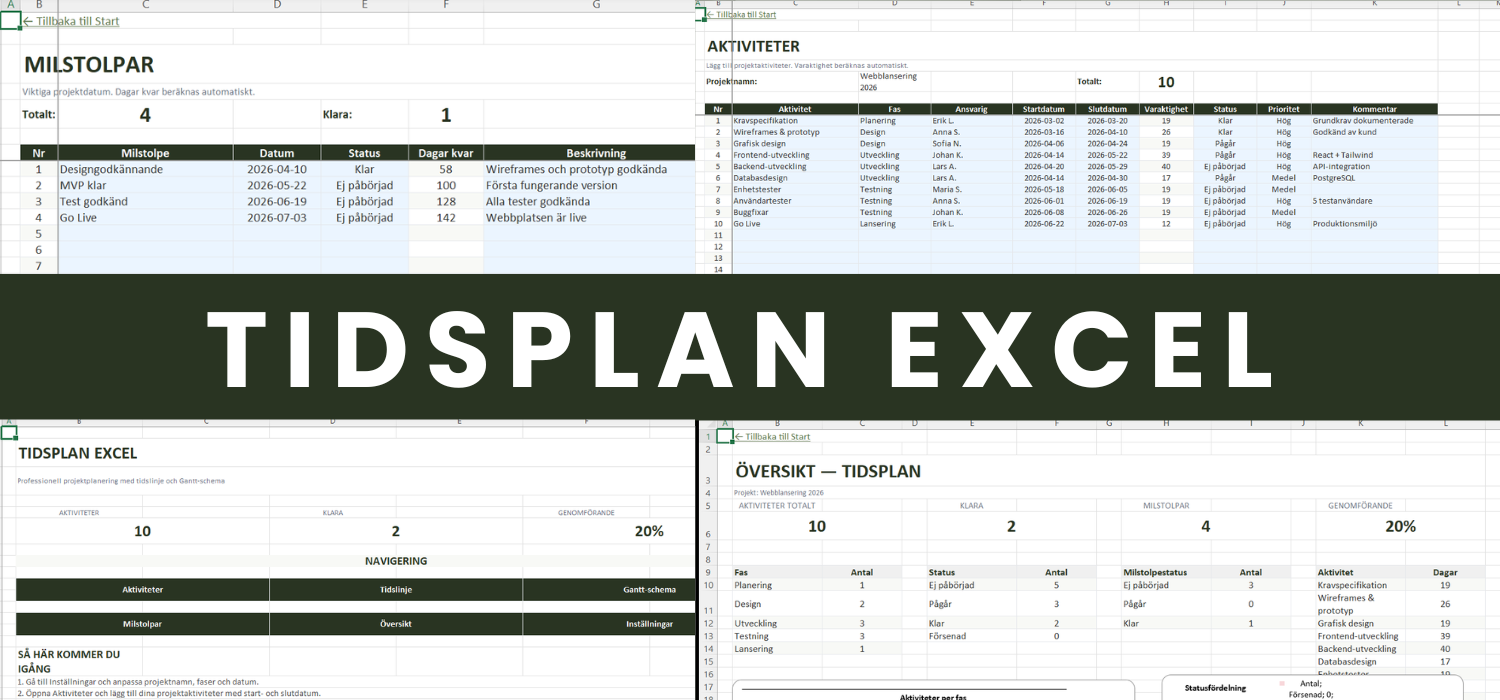Select the 20% Genomförande value in Översikt
Image resolution: width=1500 pixels, height=700 pixels.
coord(1400,527)
